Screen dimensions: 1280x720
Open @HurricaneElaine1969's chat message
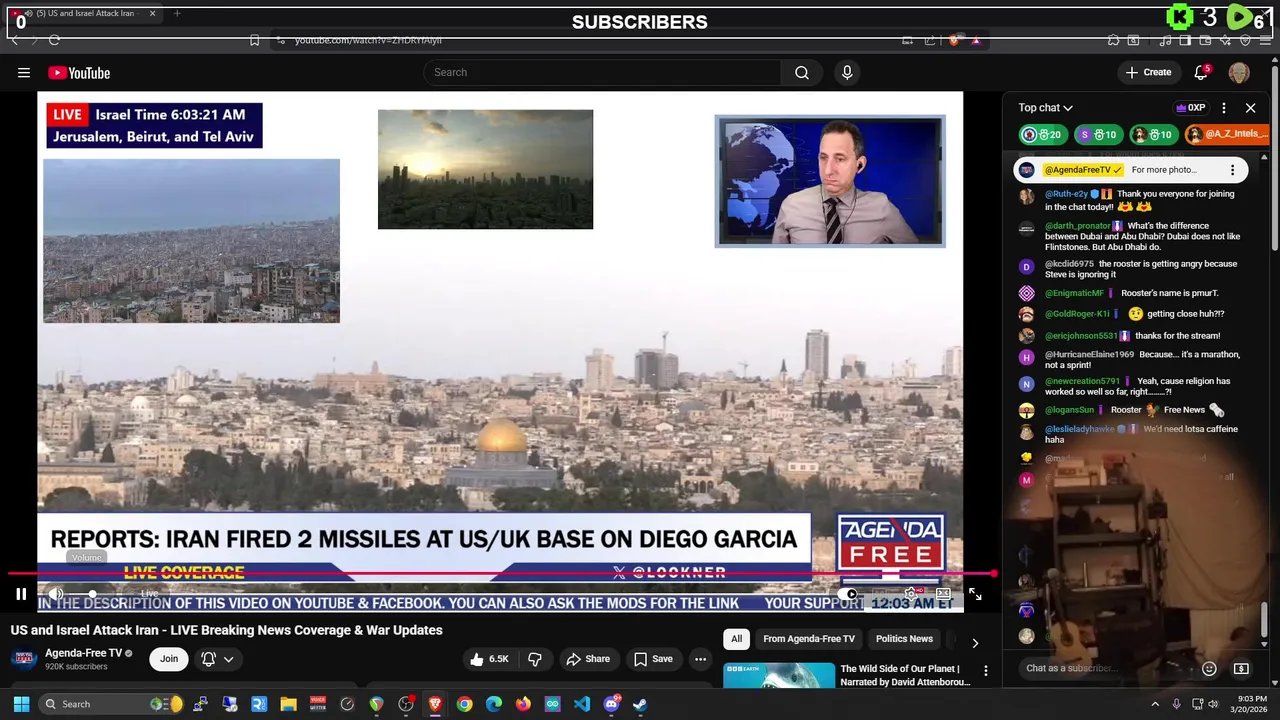[1143, 360]
